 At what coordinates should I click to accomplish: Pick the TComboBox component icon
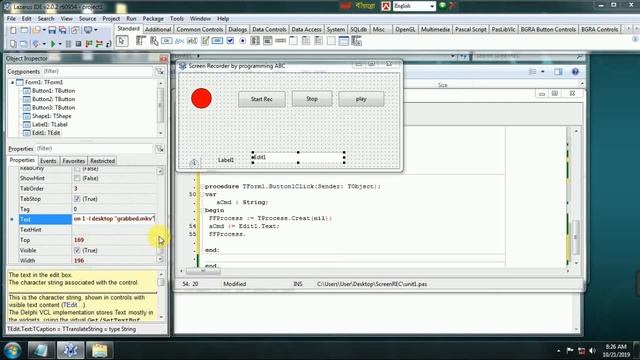268,41
